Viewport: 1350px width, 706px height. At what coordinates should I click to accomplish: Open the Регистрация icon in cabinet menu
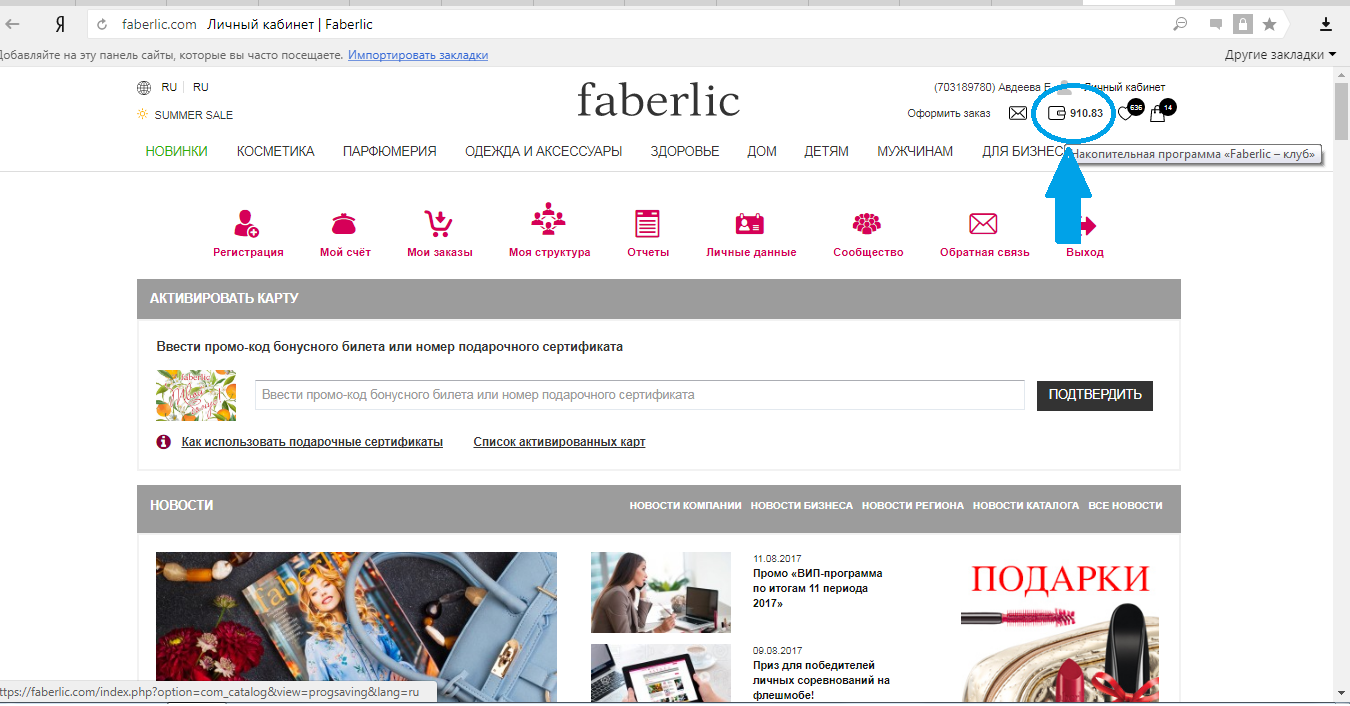247,223
